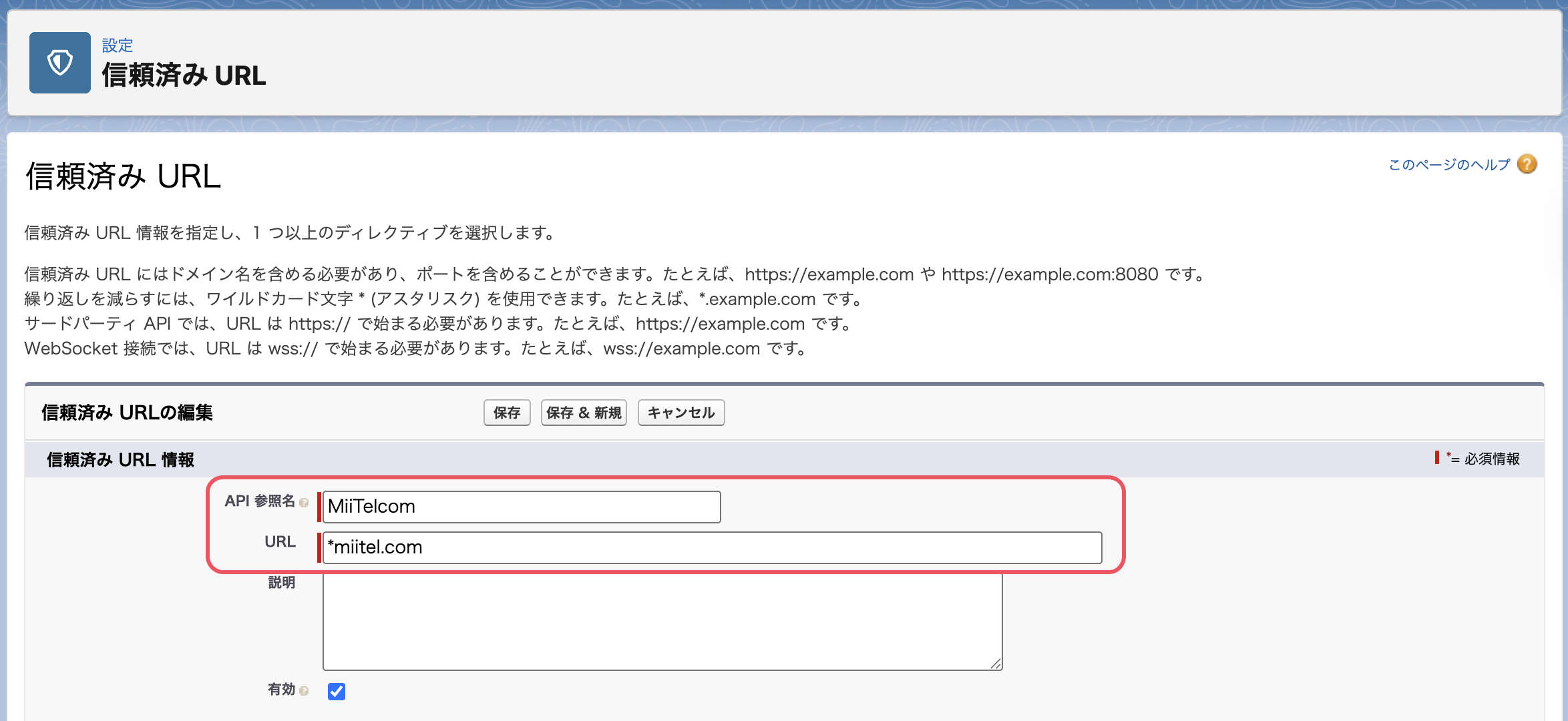This screenshot has width=1568, height=721.
Task: Click the キャンセル button
Action: 681,413
